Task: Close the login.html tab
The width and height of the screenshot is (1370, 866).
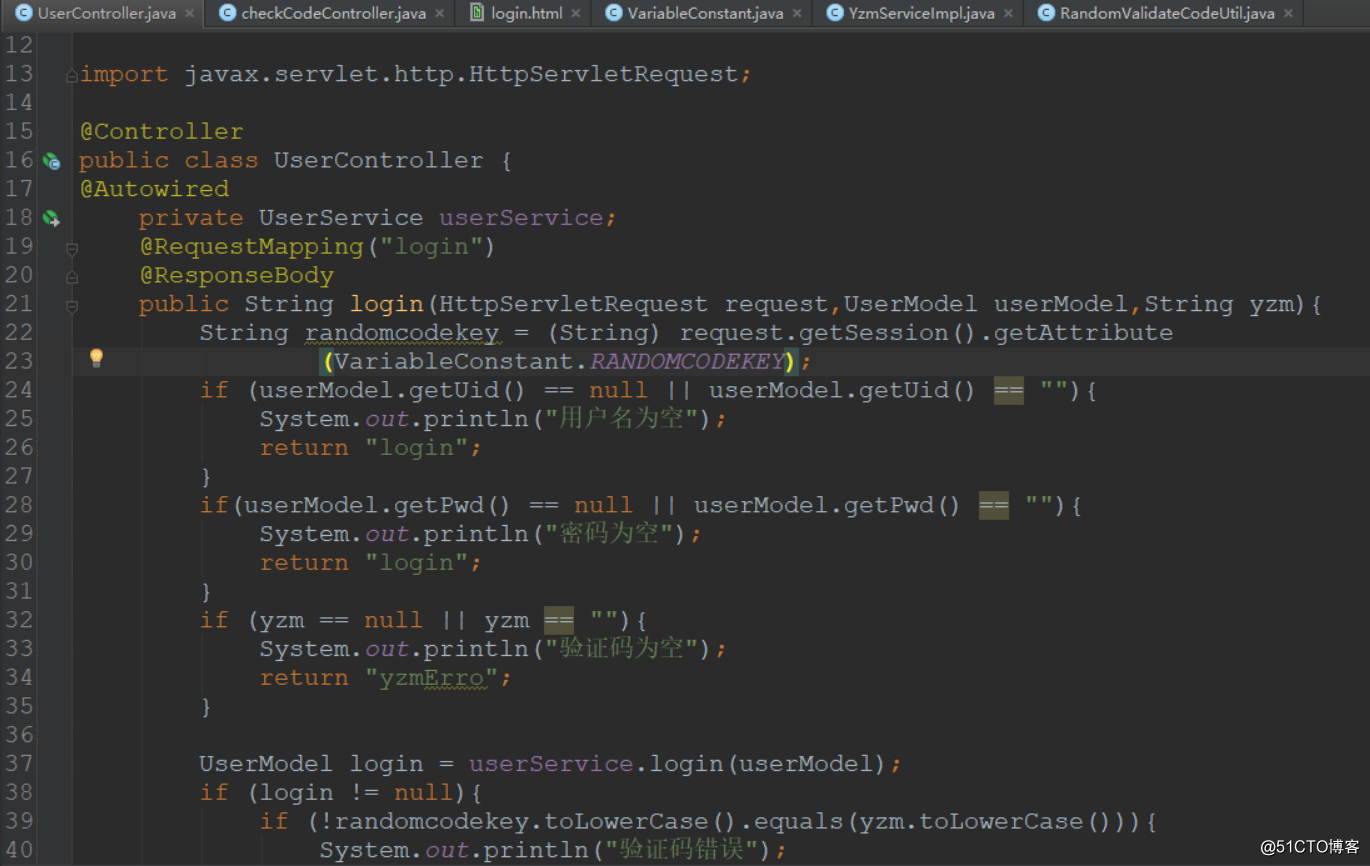Action: pyautogui.click(x=576, y=14)
